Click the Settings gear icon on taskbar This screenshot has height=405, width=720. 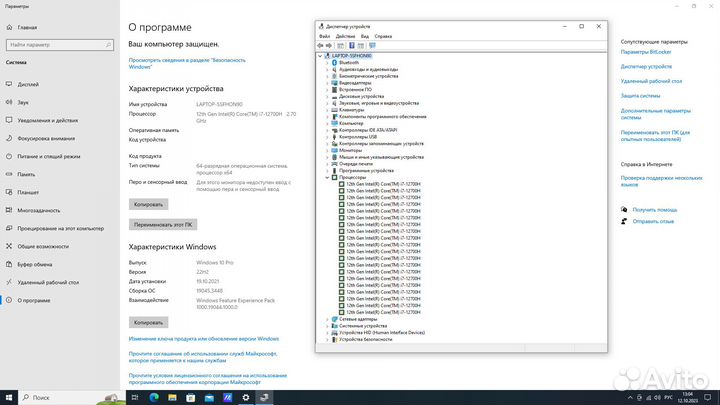(x=246, y=397)
